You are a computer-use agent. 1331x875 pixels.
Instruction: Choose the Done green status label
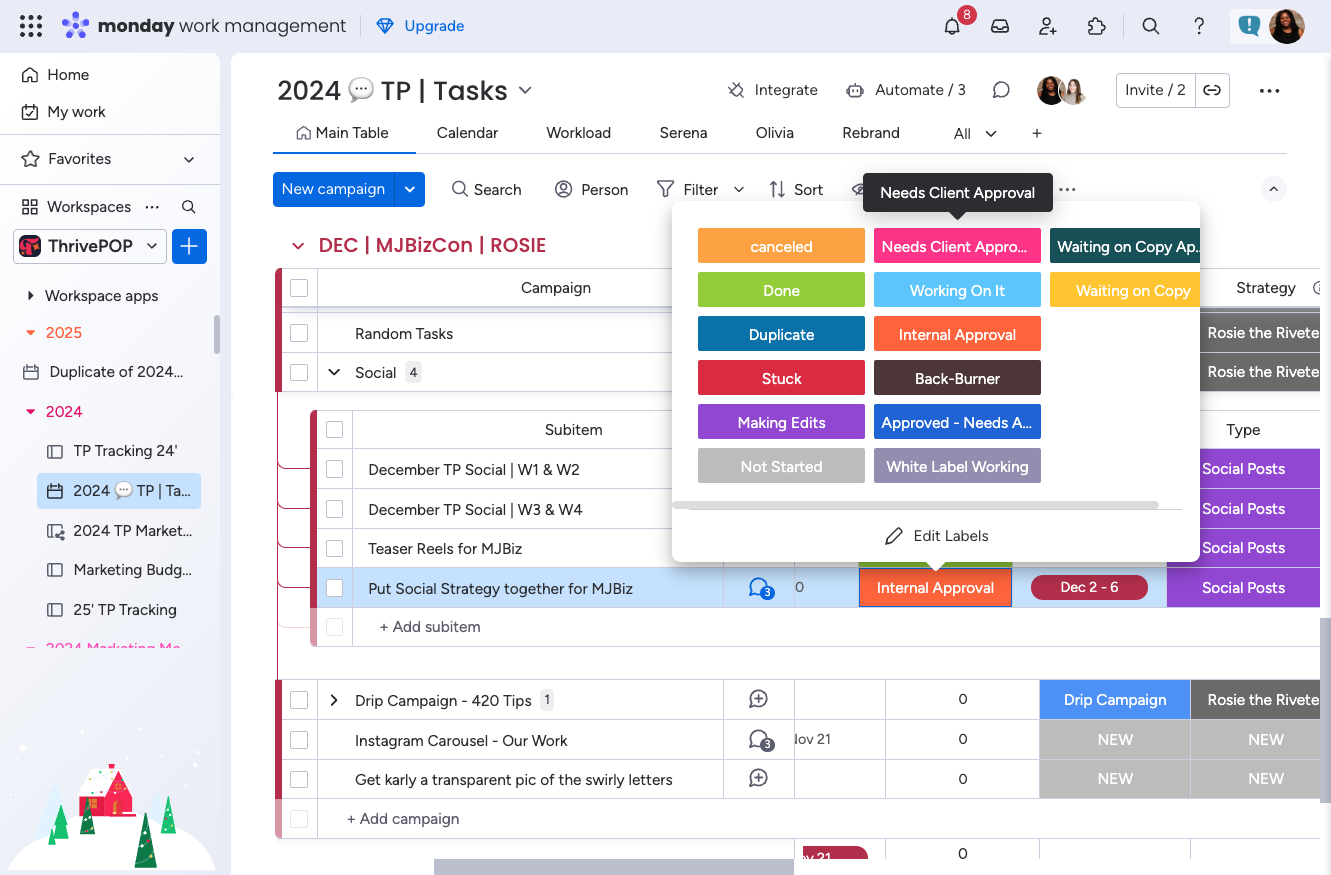click(781, 290)
